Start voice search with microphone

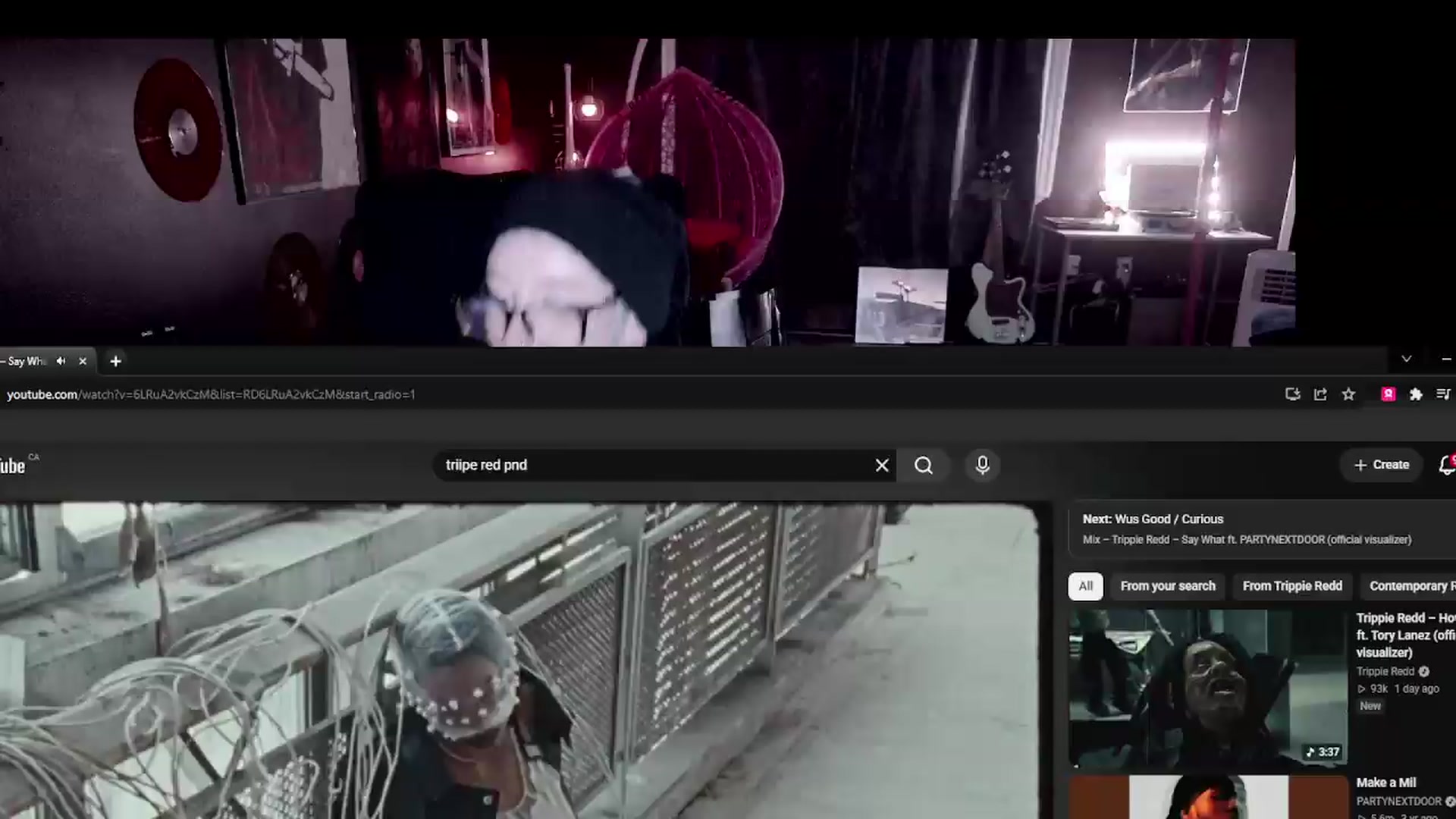point(982,465)
